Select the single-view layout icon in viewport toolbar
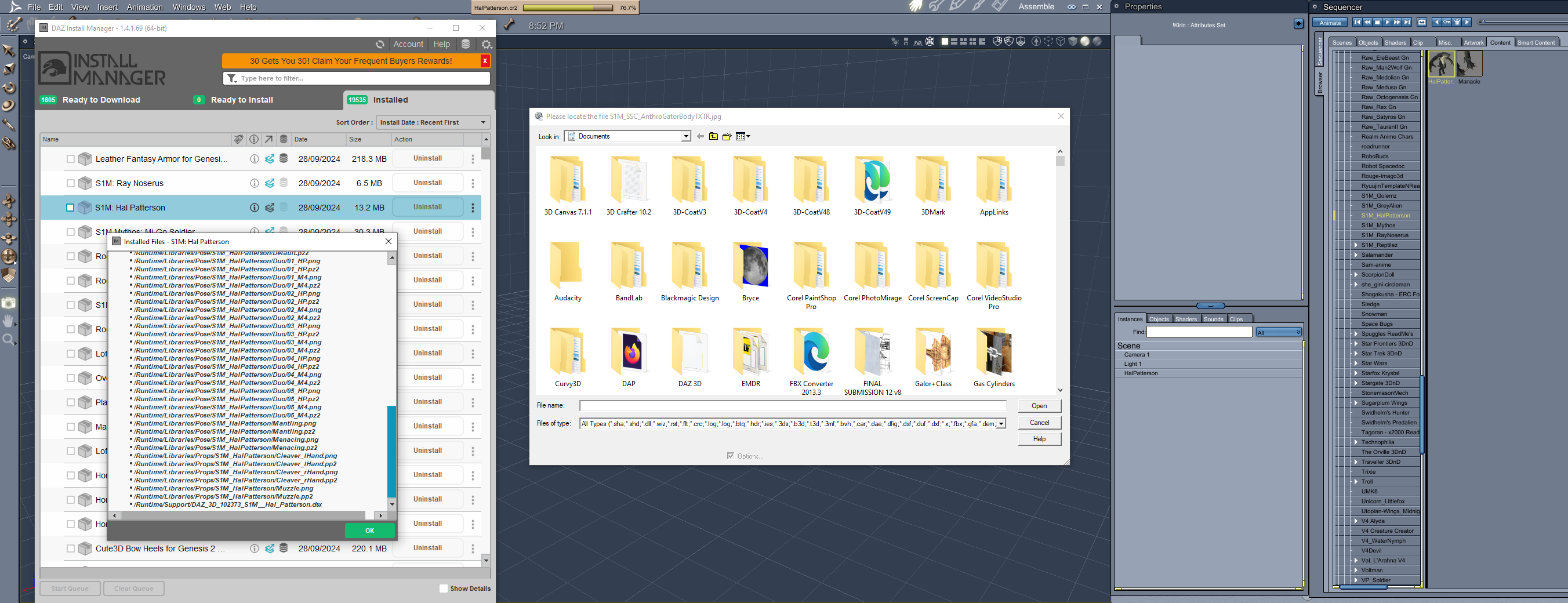The height and width of the screenshot is (603, 1568). pos(945,41)
